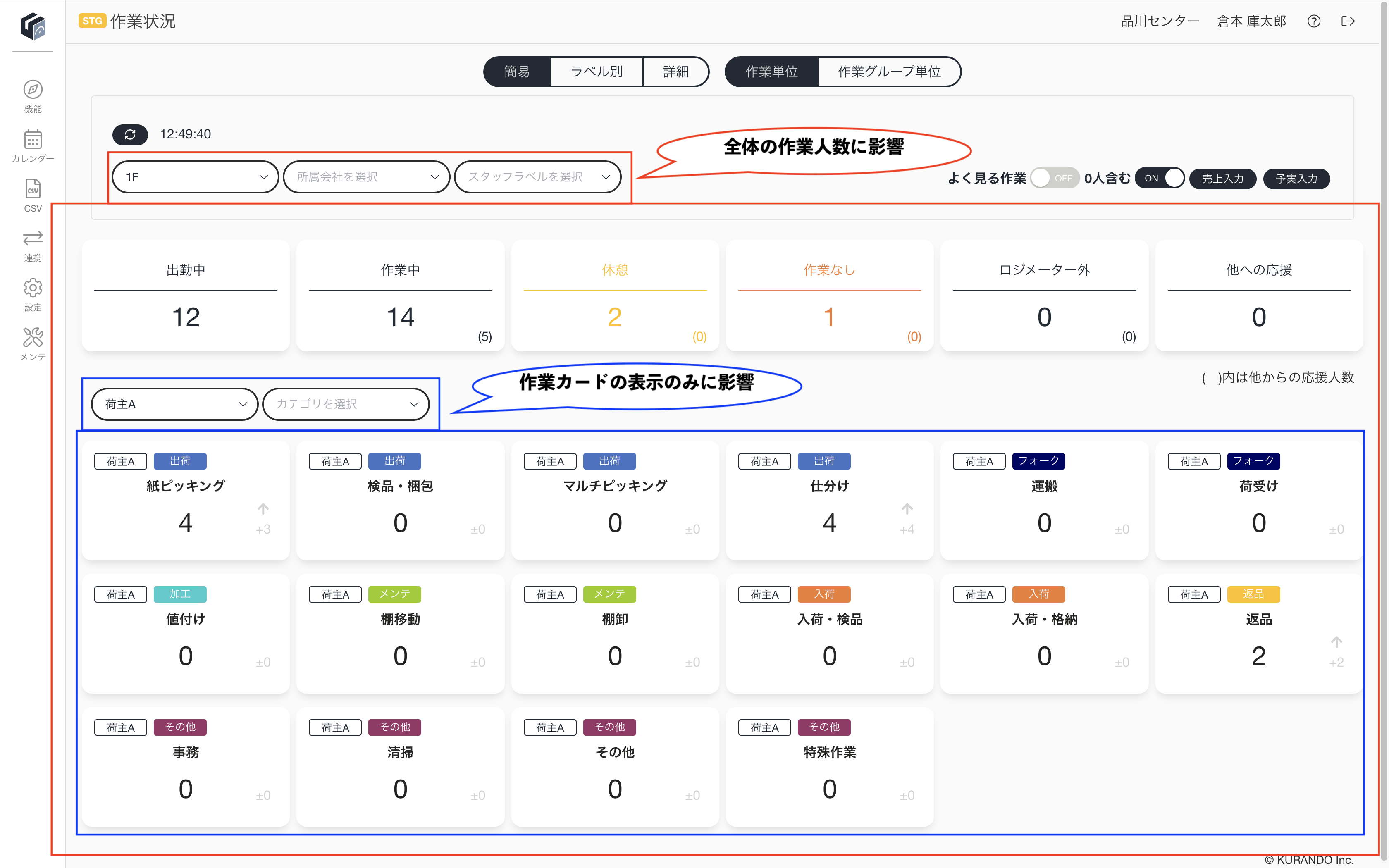
Task: Select the 作業単位 tab
Action: (x=771, y=72)
